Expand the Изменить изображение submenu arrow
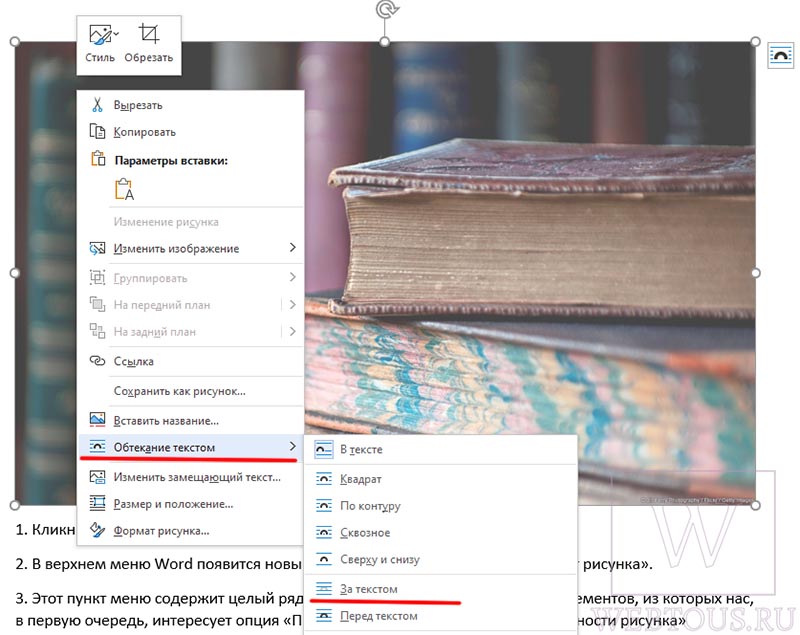The image size is (800, 635). point(292,247)
